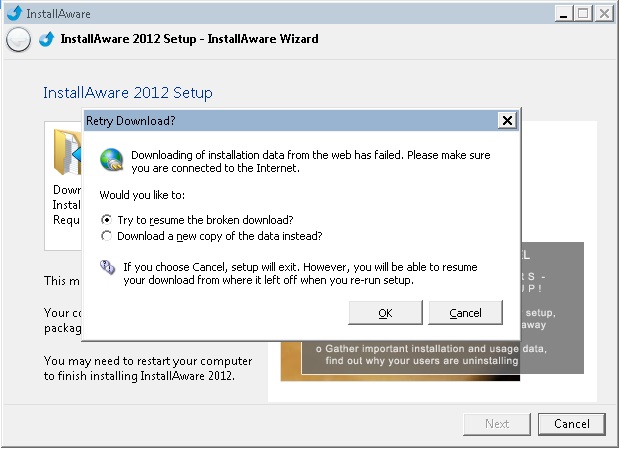The width and height of the screenshot is (619, 449).
Task: Click the round back arrow button in wizard header
Action: [x=18, y=39]
